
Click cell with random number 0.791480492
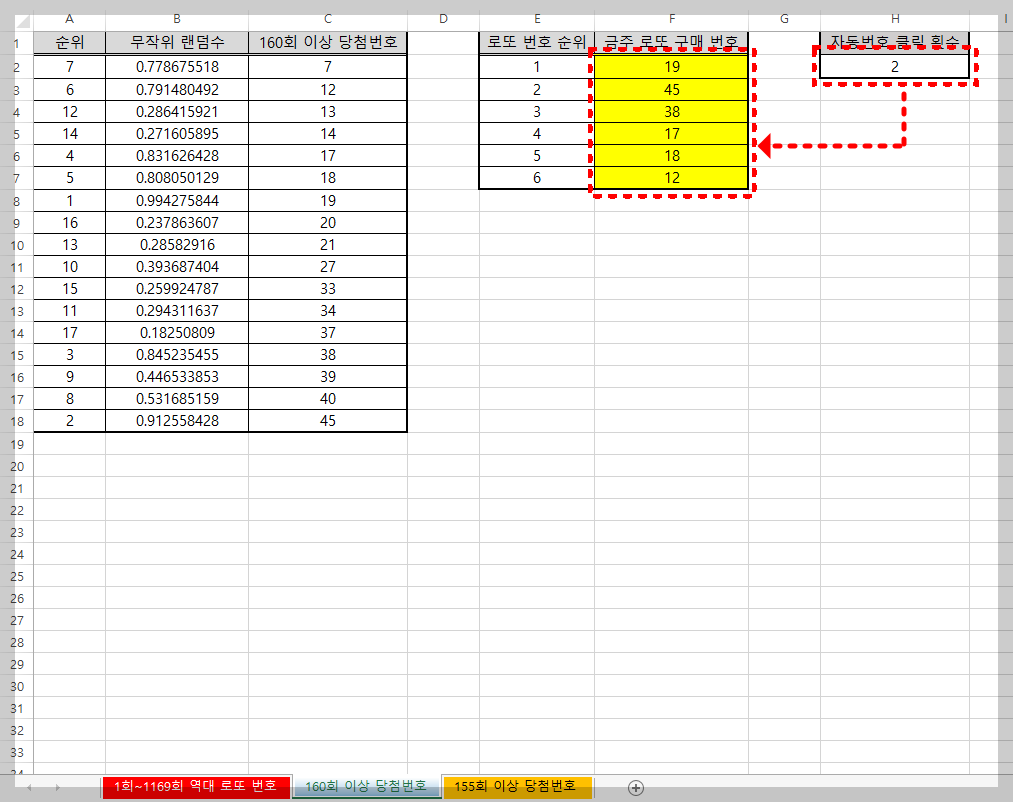[x=177, y=89]
